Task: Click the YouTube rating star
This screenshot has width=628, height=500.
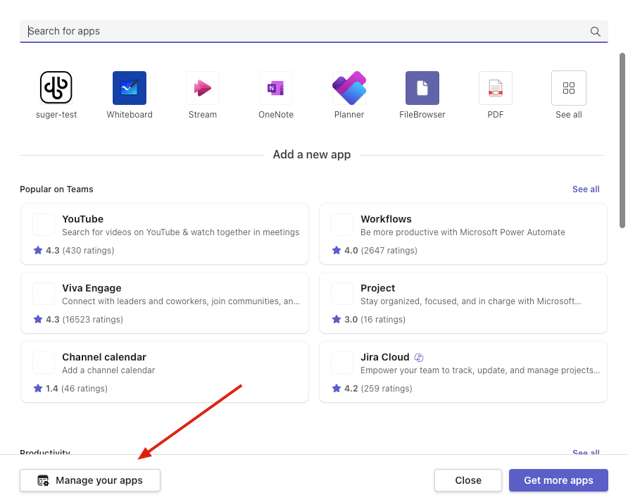Action: pos(38,250)
